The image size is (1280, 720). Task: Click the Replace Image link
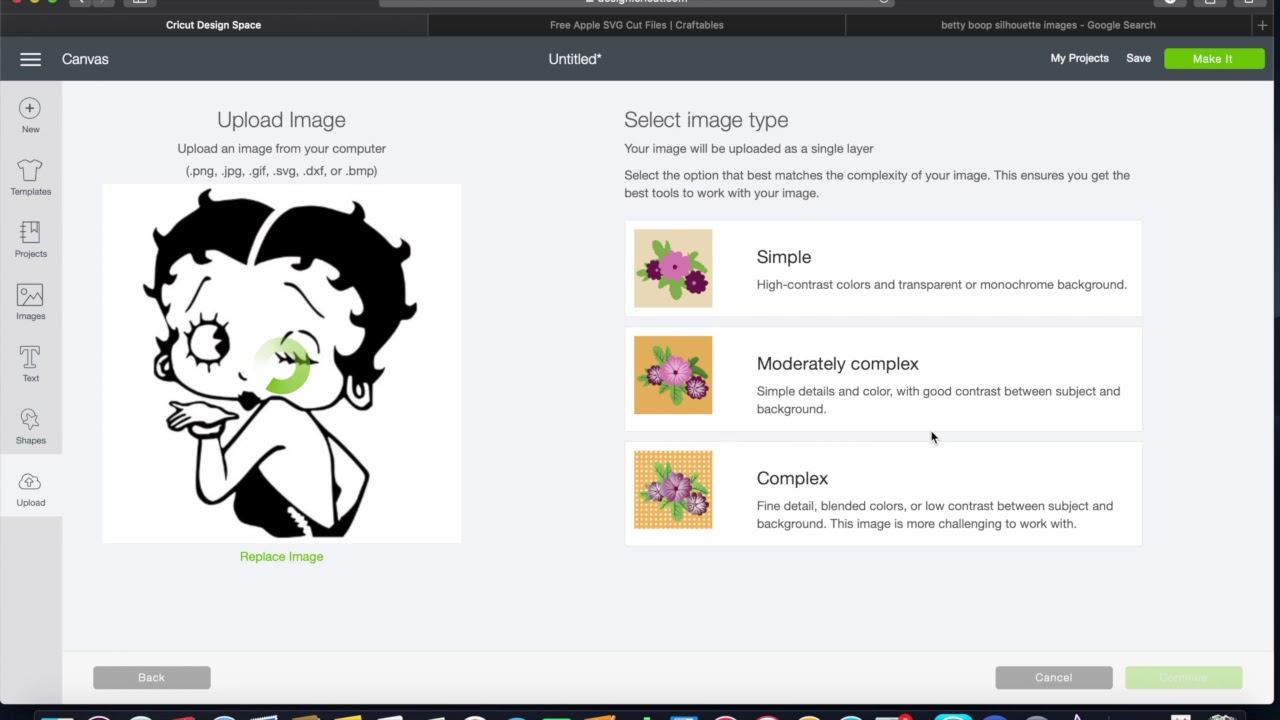(x=281, y=557)
